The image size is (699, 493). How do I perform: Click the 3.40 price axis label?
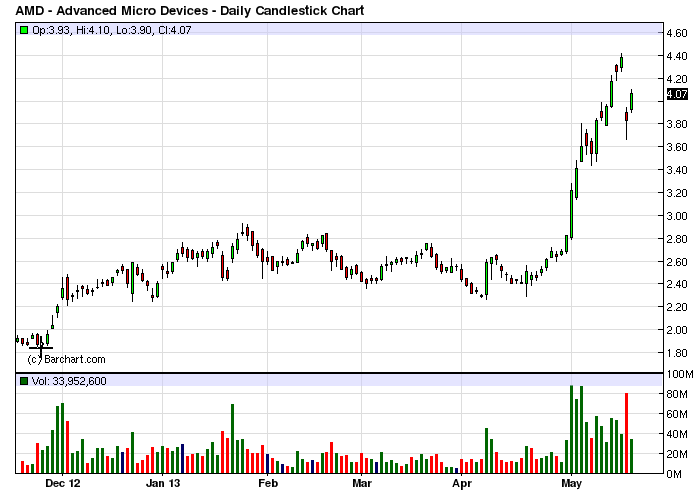[677, 170]
